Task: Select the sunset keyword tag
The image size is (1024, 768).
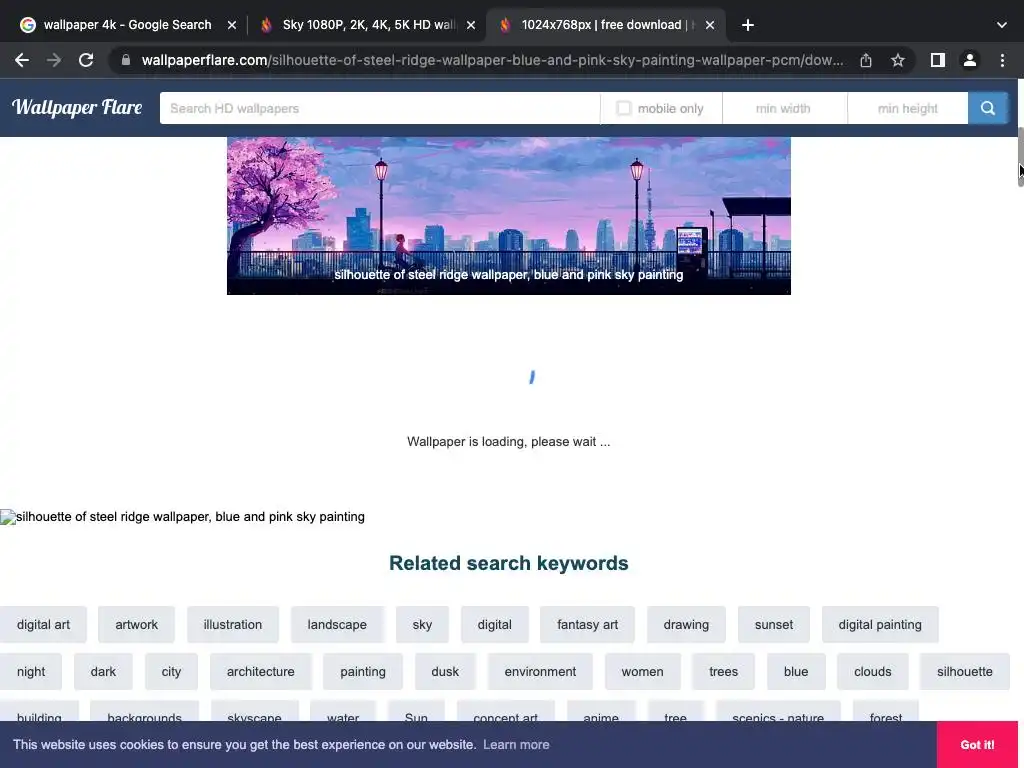Action: tap(774, 624)
